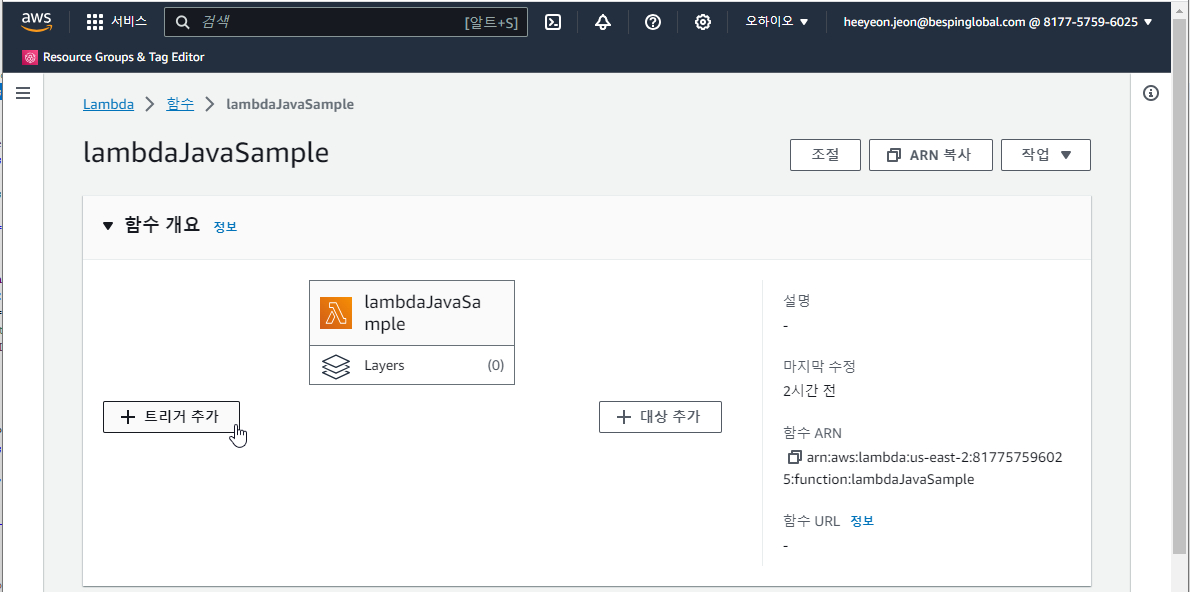Add a trigger with 트리거 추가
The width and height of the screenshot is (1190, 592).
click(172, 417)
